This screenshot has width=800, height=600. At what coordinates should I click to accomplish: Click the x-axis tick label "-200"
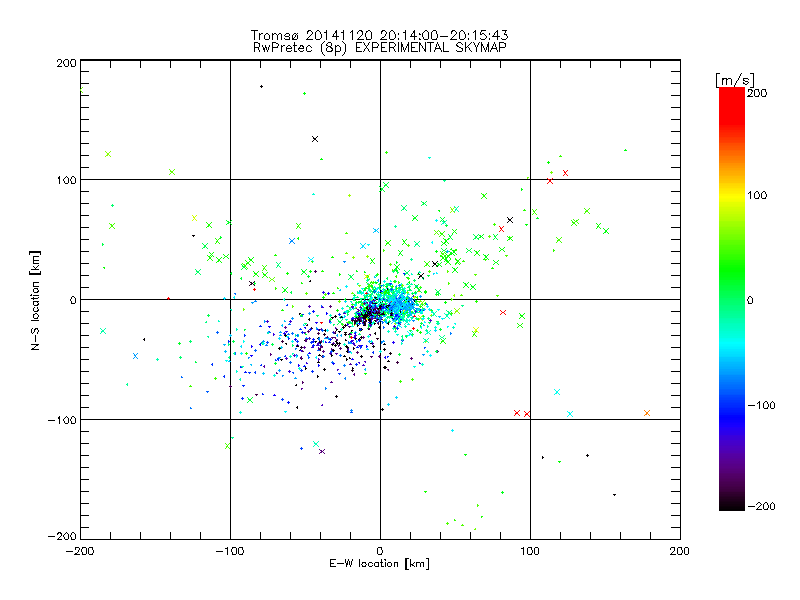(80, 551)
